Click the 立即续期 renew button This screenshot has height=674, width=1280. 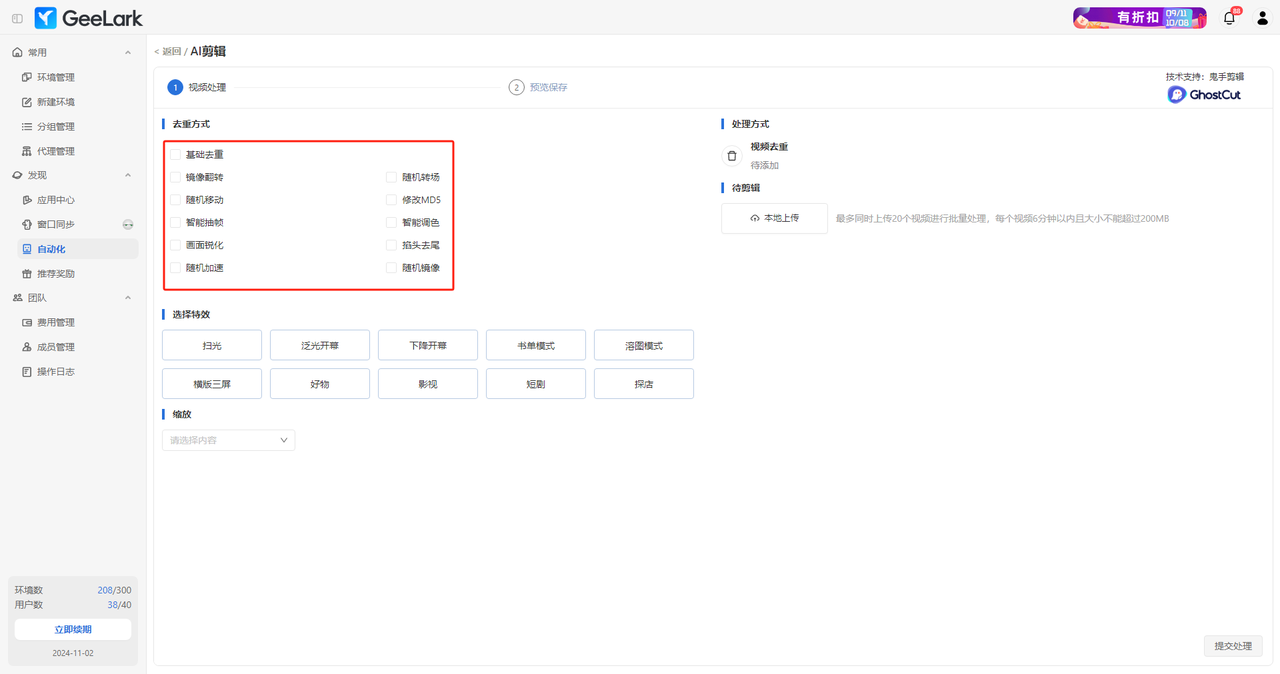coord(73,630)
